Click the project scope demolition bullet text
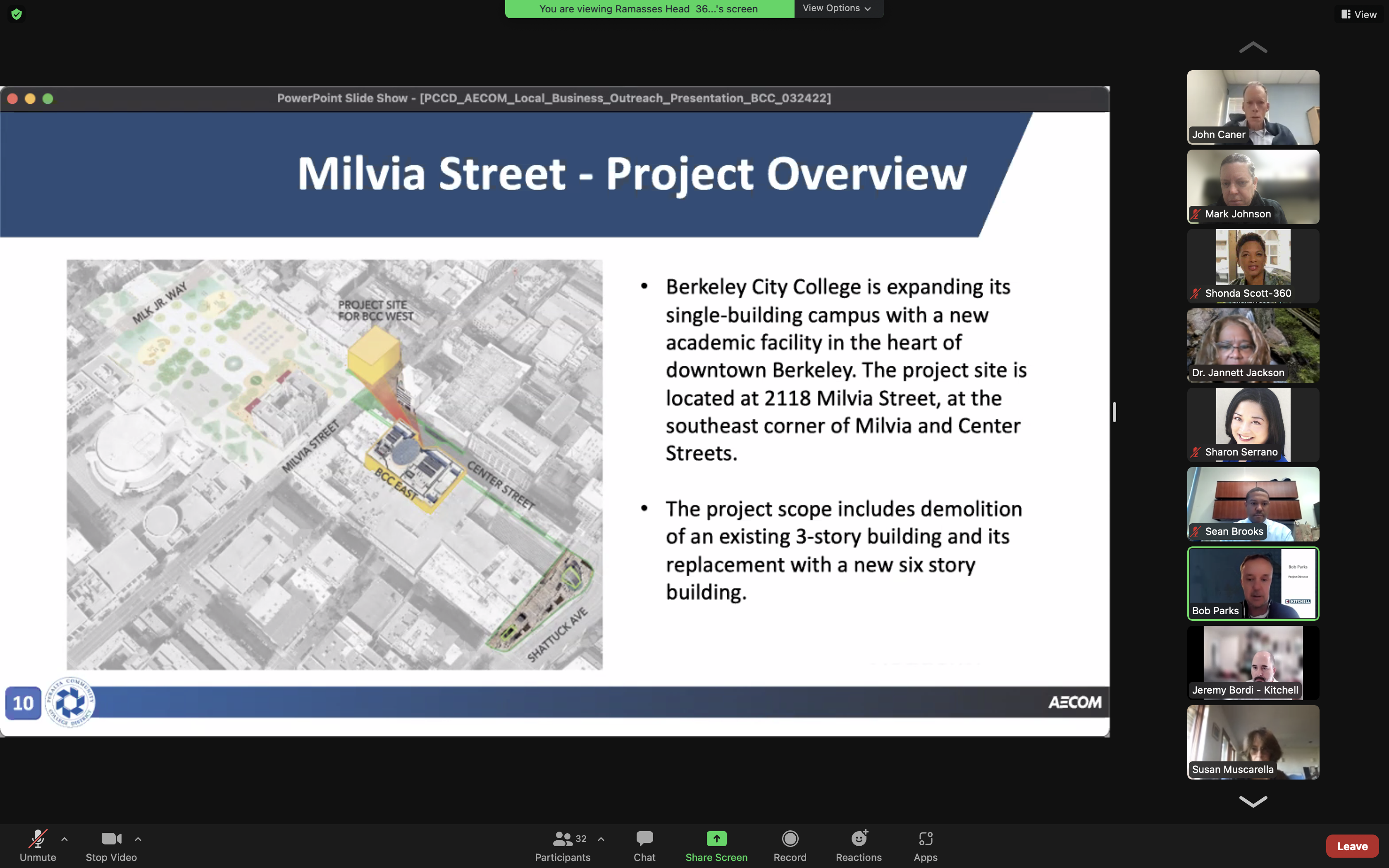This screenshot has width=1389, height=868. [x=844, y=551]
